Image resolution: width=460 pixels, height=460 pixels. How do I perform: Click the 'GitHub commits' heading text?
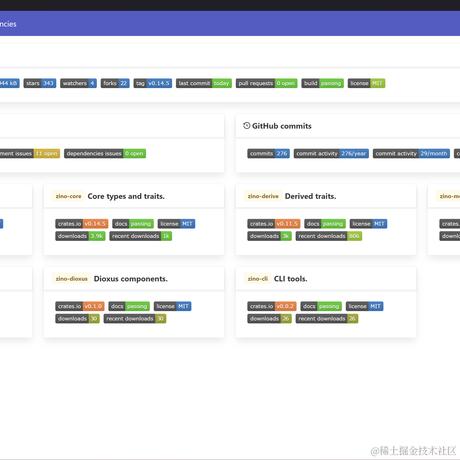[282, 126]
